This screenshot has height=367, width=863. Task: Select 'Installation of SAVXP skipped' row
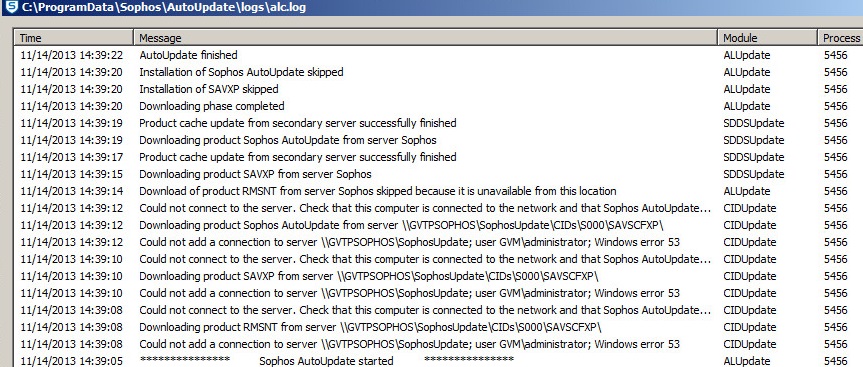(439, 89)
